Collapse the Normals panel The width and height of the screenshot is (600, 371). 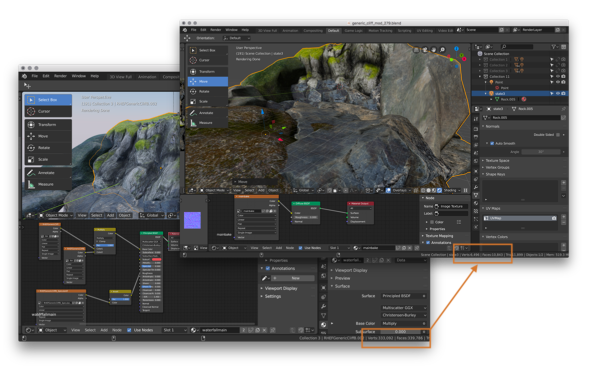pos(492,126)
